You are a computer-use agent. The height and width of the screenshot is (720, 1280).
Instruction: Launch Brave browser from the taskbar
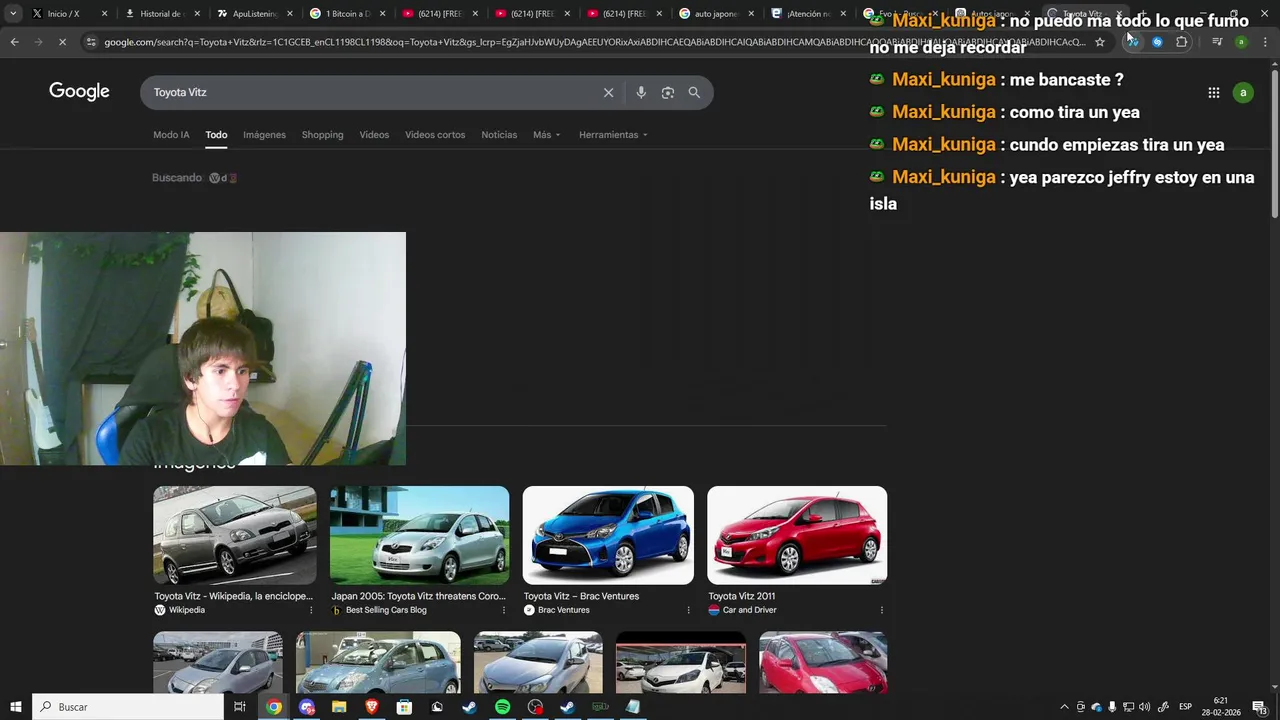(371, 707)
